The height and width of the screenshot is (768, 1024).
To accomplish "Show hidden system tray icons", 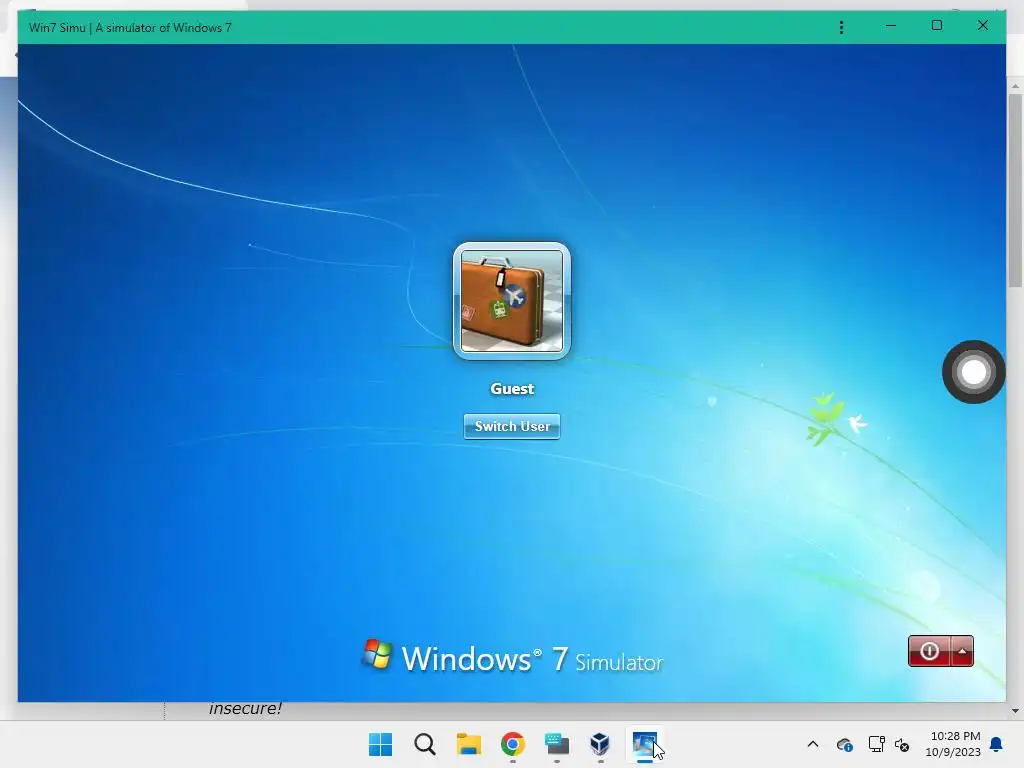I will pos(813,744).
